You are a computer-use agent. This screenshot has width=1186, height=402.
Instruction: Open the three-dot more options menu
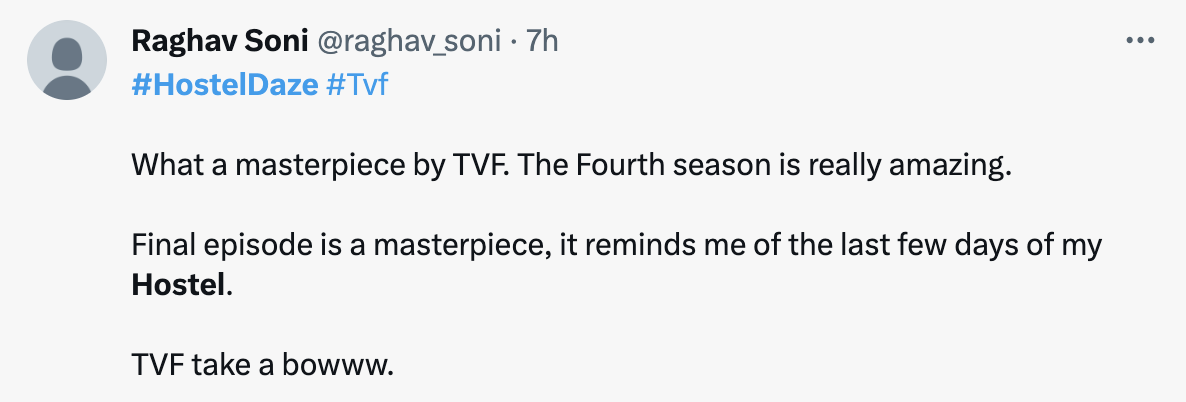(x=1140, y=41)
